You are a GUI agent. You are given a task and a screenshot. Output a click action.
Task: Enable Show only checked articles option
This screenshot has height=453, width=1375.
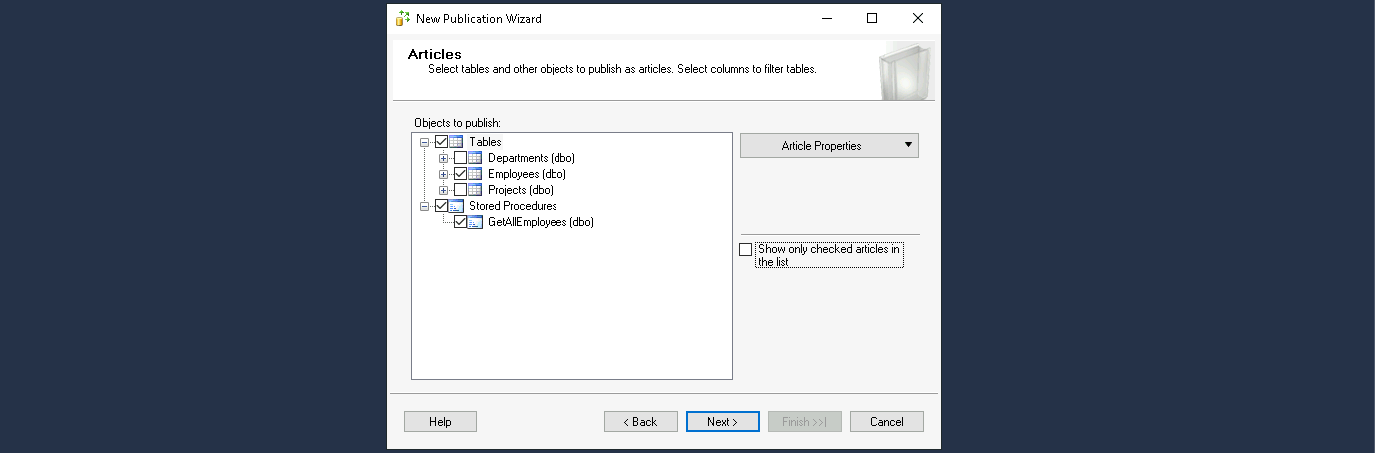[745, 250]
